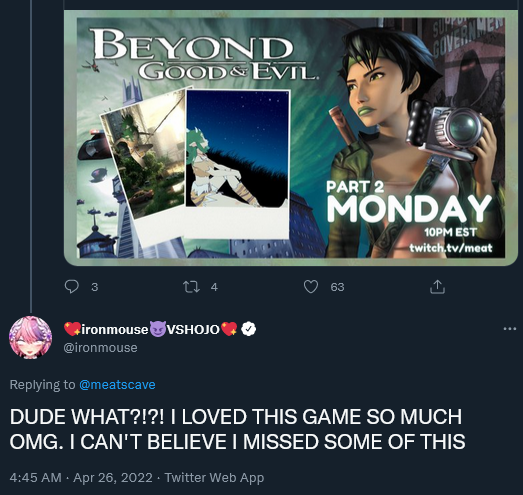
Task: Click the like count number 63
Action: pyautogui.click(x=337, y=287)
